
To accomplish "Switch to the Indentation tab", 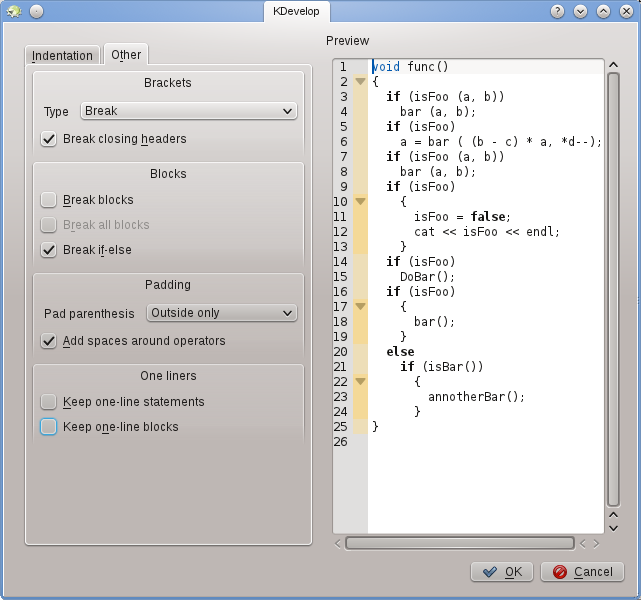I will pyautogui.click(x=62, y=56).
